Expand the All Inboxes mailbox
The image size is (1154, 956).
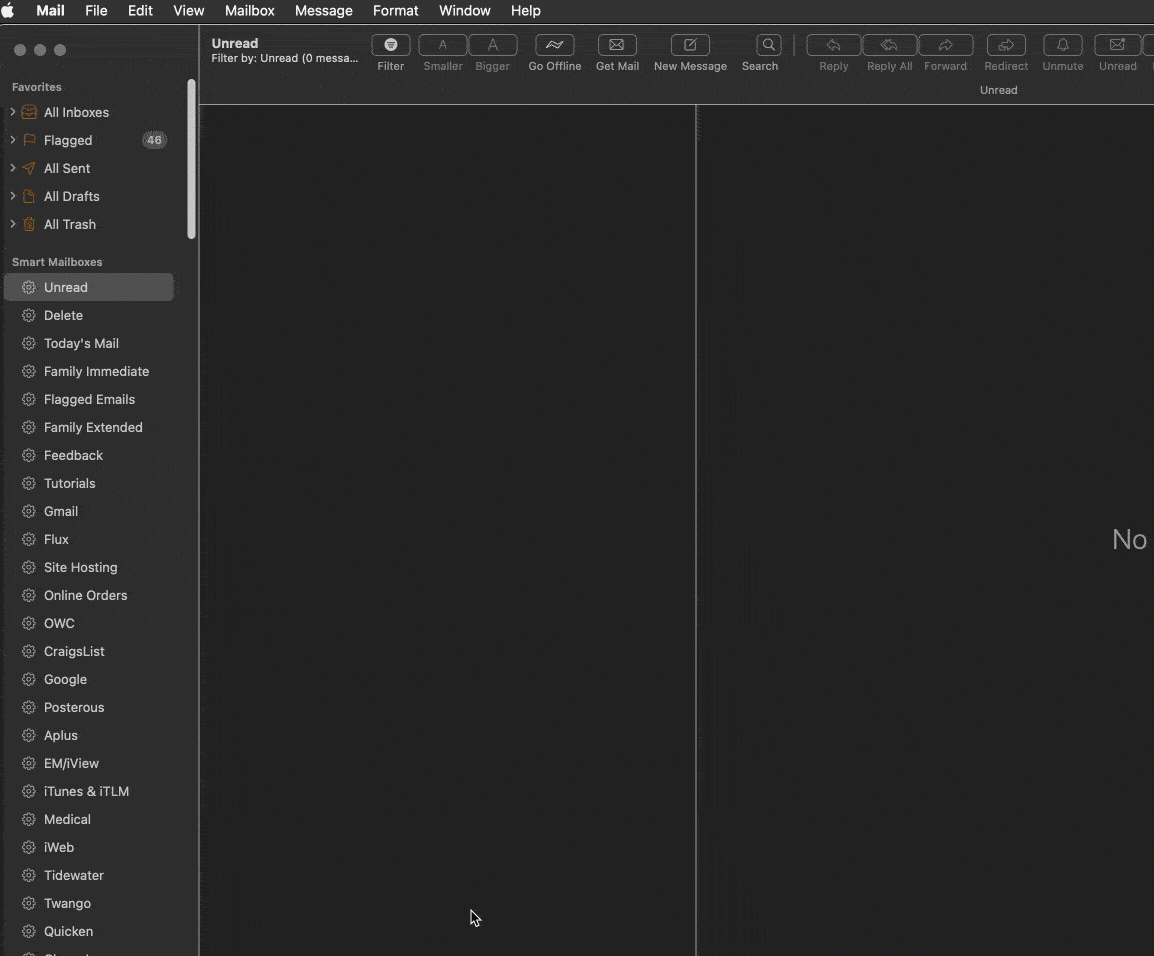[x=13, y=112]
